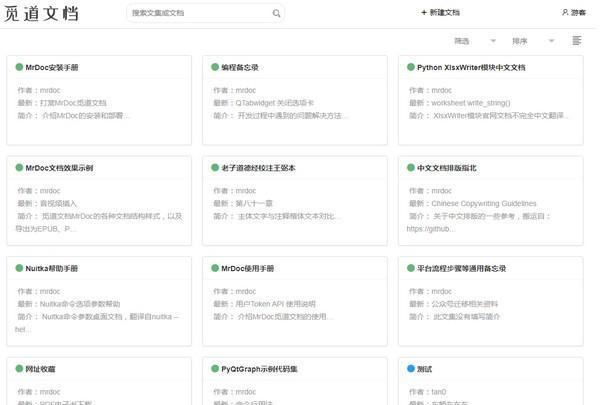
Task: Expand the 筛选 filter dropdown
Action: tap(474, 41)
